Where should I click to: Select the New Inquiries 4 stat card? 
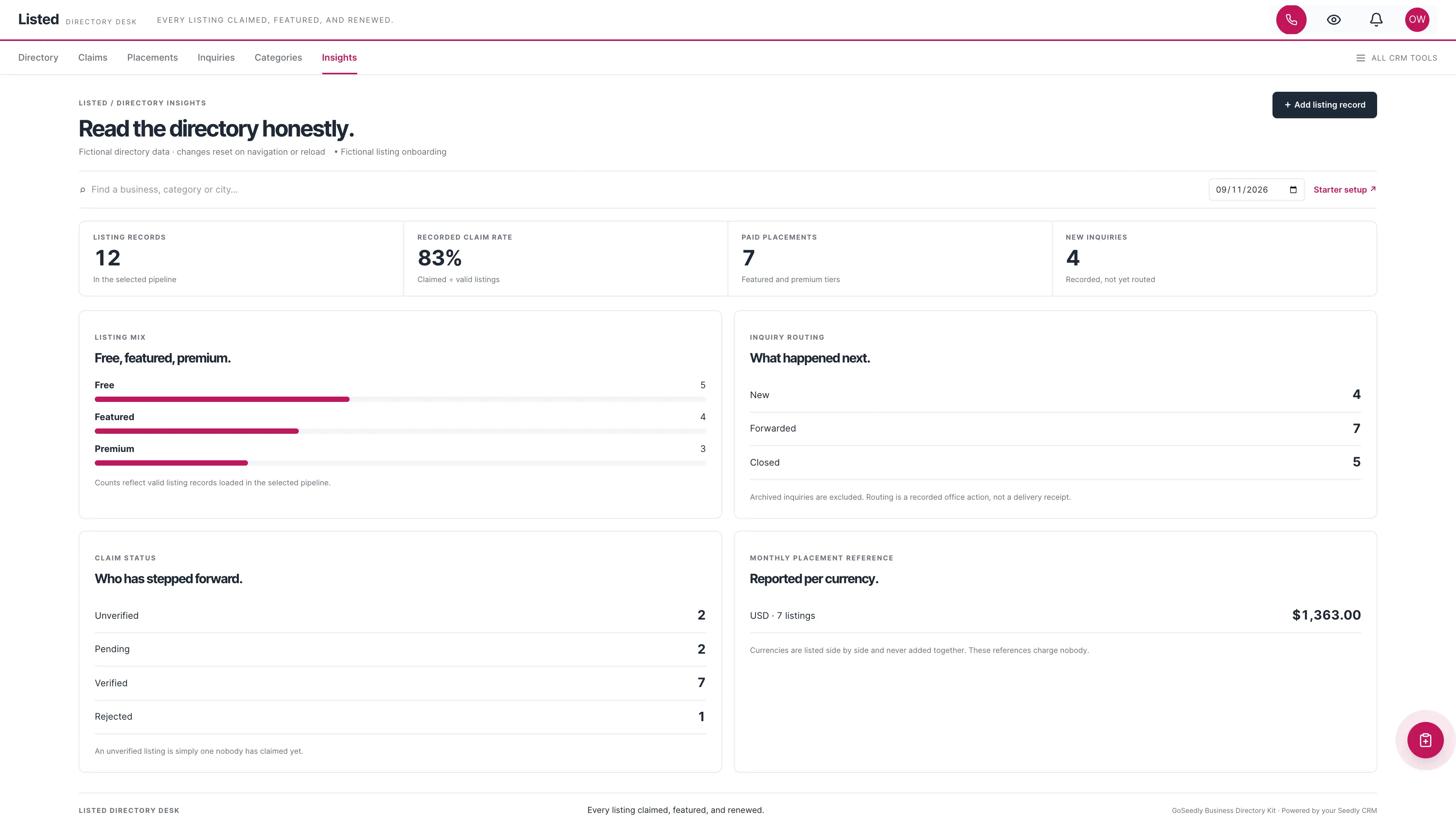pyautogui.click(x=1214, y=258)
